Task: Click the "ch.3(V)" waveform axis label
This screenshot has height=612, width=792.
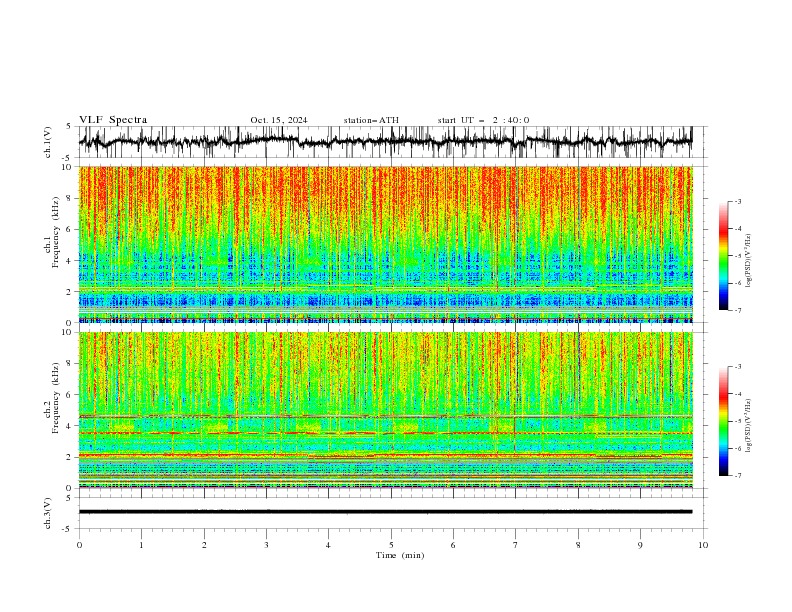Action: [48, 513]
